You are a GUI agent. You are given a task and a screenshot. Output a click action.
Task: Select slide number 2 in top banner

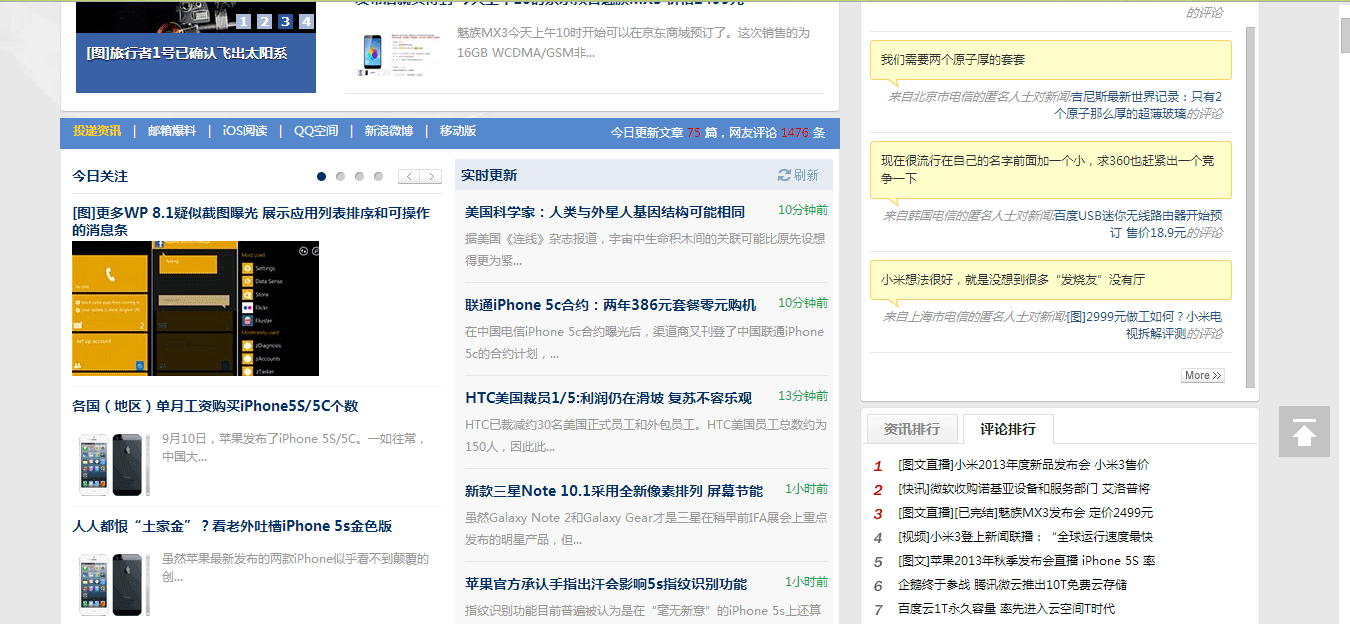264,22
